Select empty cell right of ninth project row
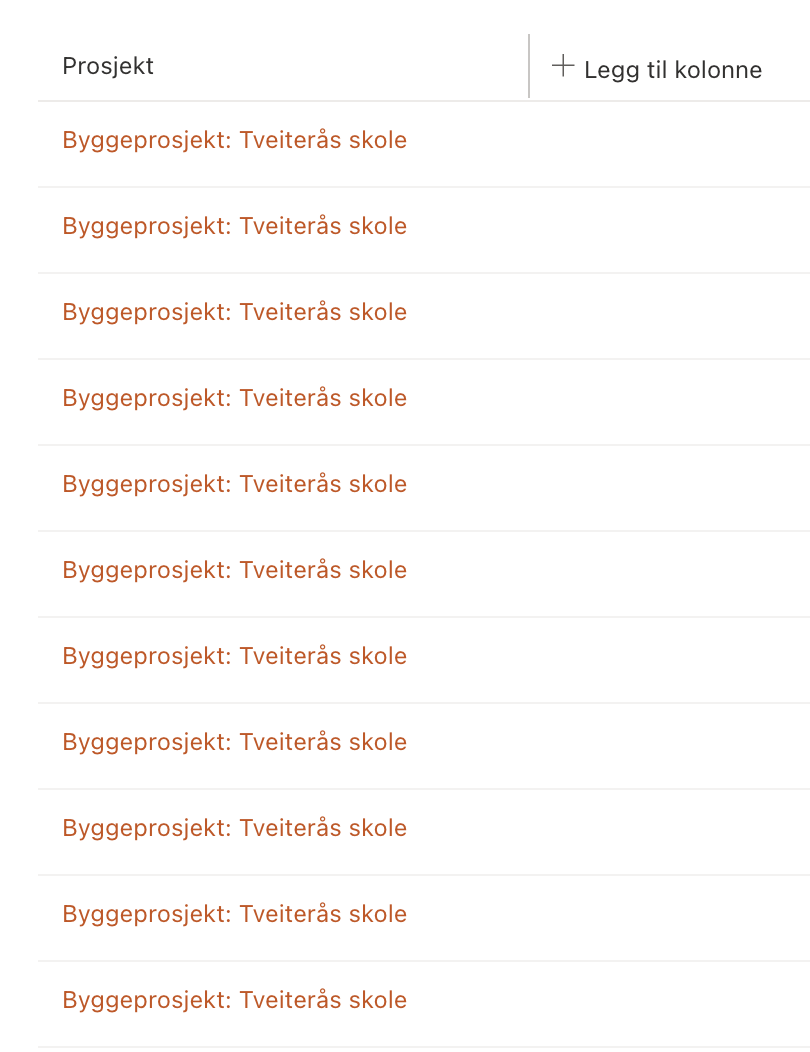Screen dimensions: 810x1052 [669, 832]
